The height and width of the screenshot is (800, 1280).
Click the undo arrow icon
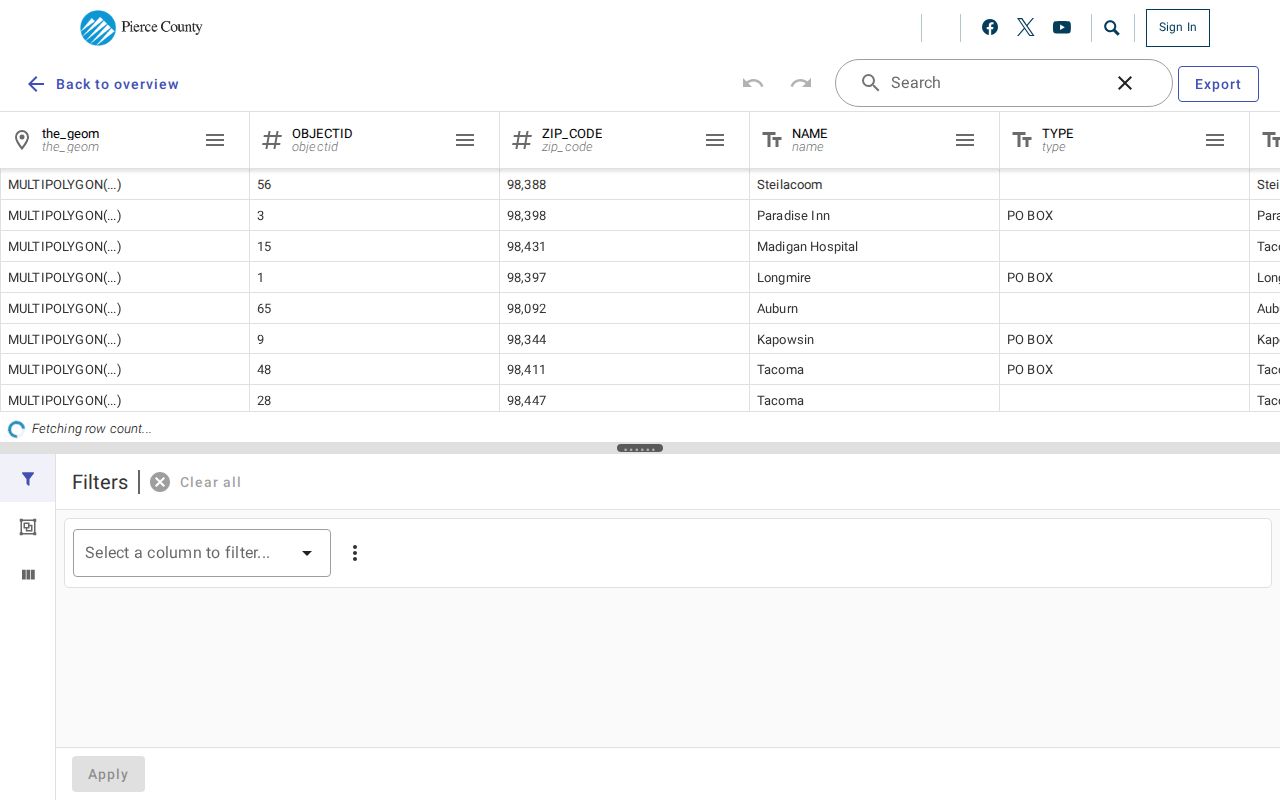coord(753,83)
